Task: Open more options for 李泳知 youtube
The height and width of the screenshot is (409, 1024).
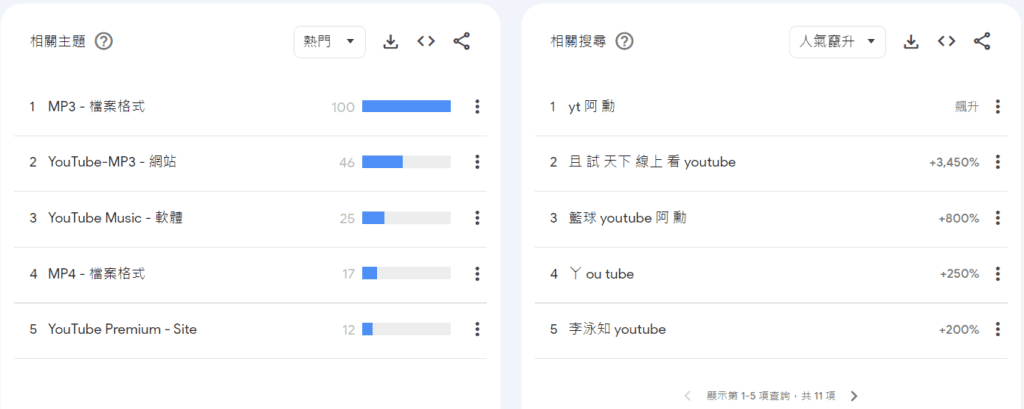Action: coord(998,329)
